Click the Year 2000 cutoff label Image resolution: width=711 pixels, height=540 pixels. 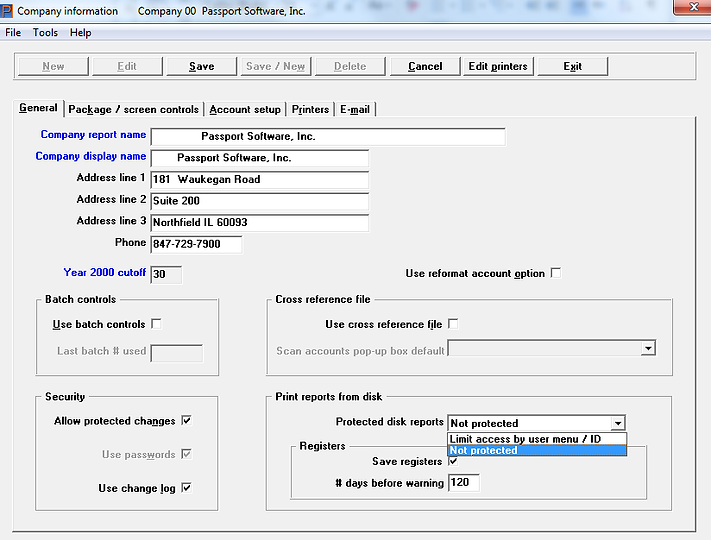click(x=105, y=272)
